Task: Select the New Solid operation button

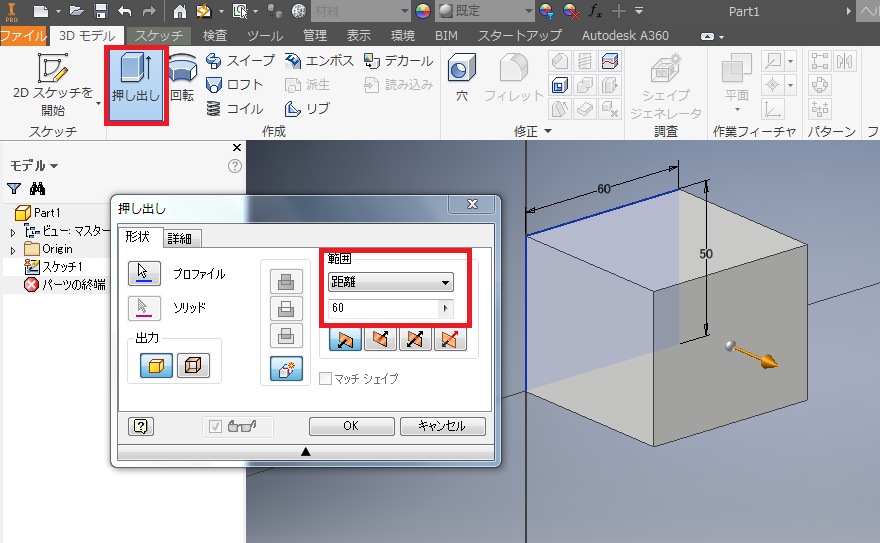Action: 286,369
